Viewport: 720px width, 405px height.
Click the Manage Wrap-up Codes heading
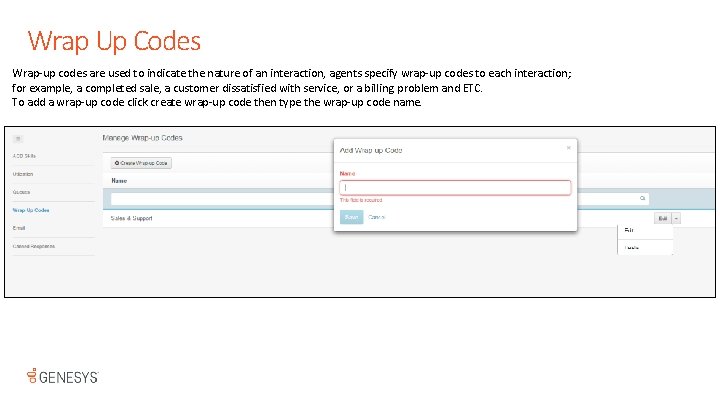[142, 138]
